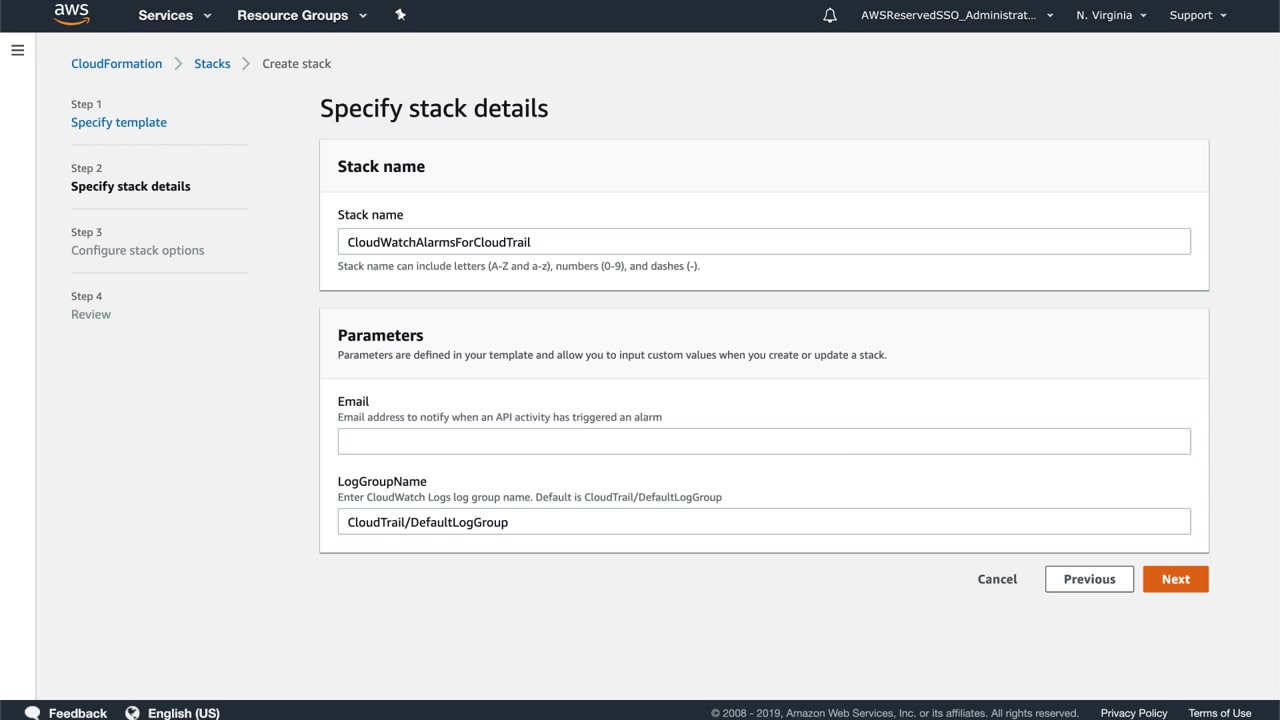This screenshot has height=720, width=1280.
Task: Open the Support menu
Action: 1197,15
